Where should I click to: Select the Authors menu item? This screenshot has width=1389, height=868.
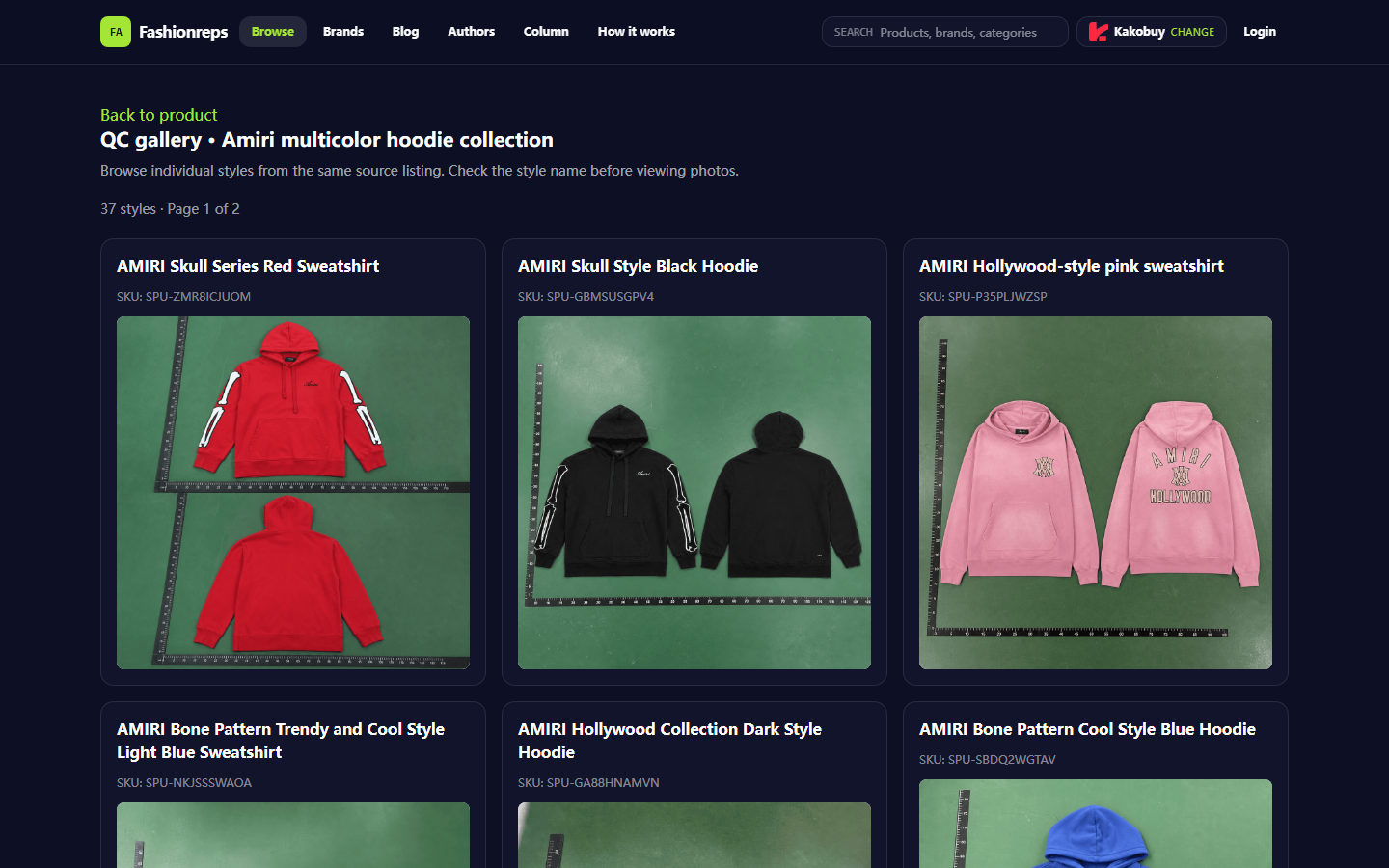(471, 32)
